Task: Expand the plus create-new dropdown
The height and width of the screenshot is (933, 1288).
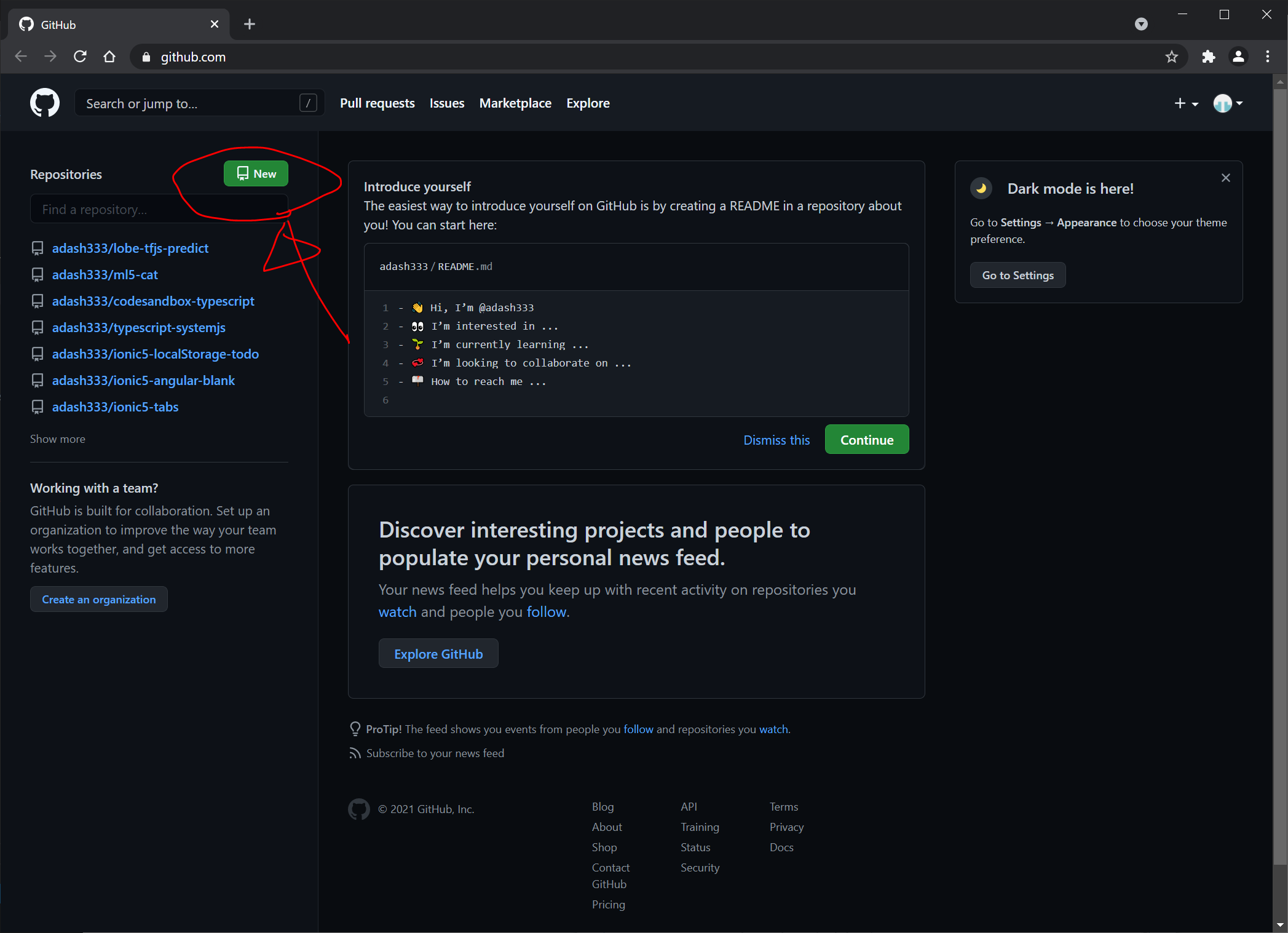Action: [x=1186, y=103]
